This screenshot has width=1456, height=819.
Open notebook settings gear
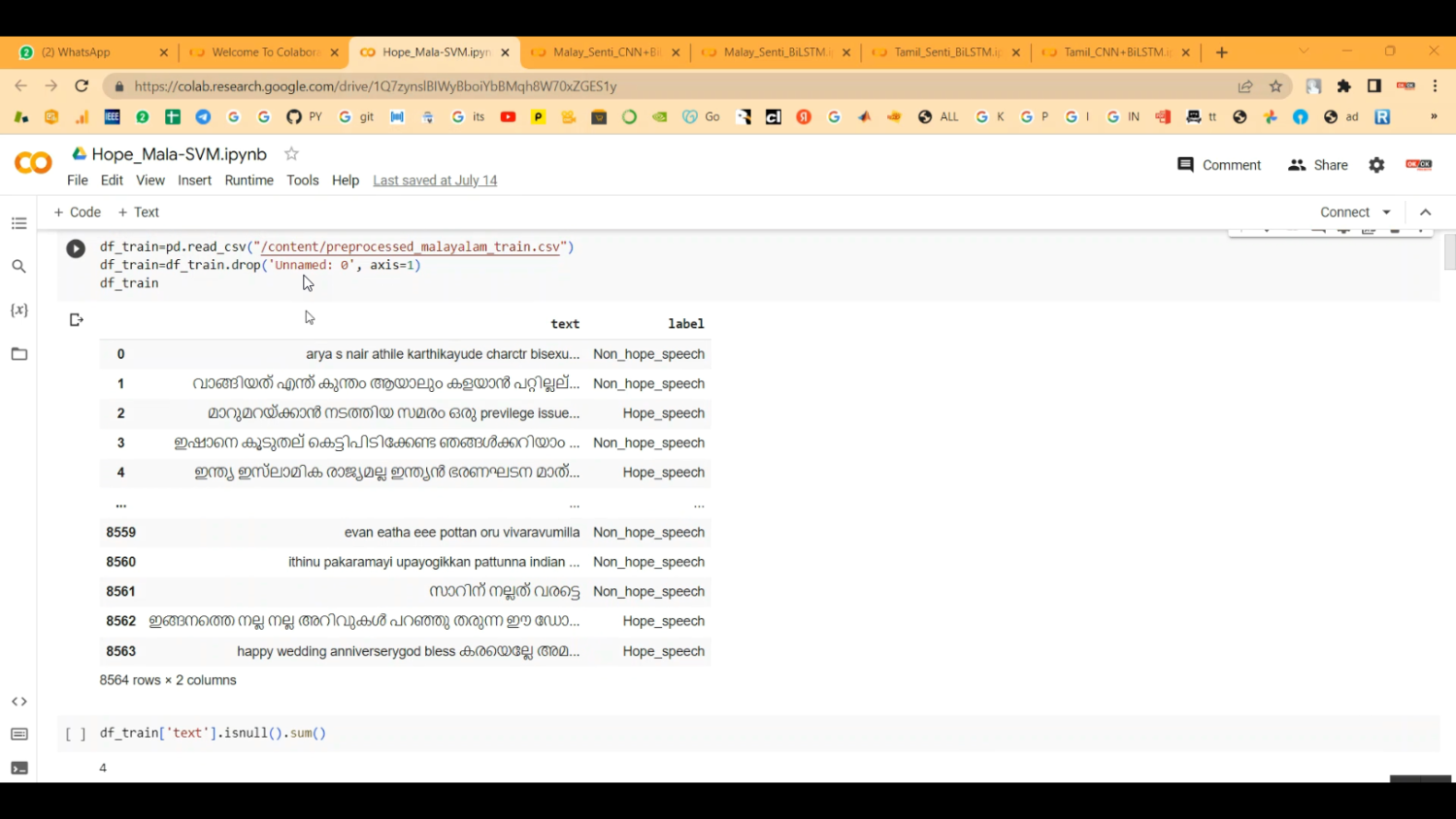pyautogui.click(x=1376, y=165)
